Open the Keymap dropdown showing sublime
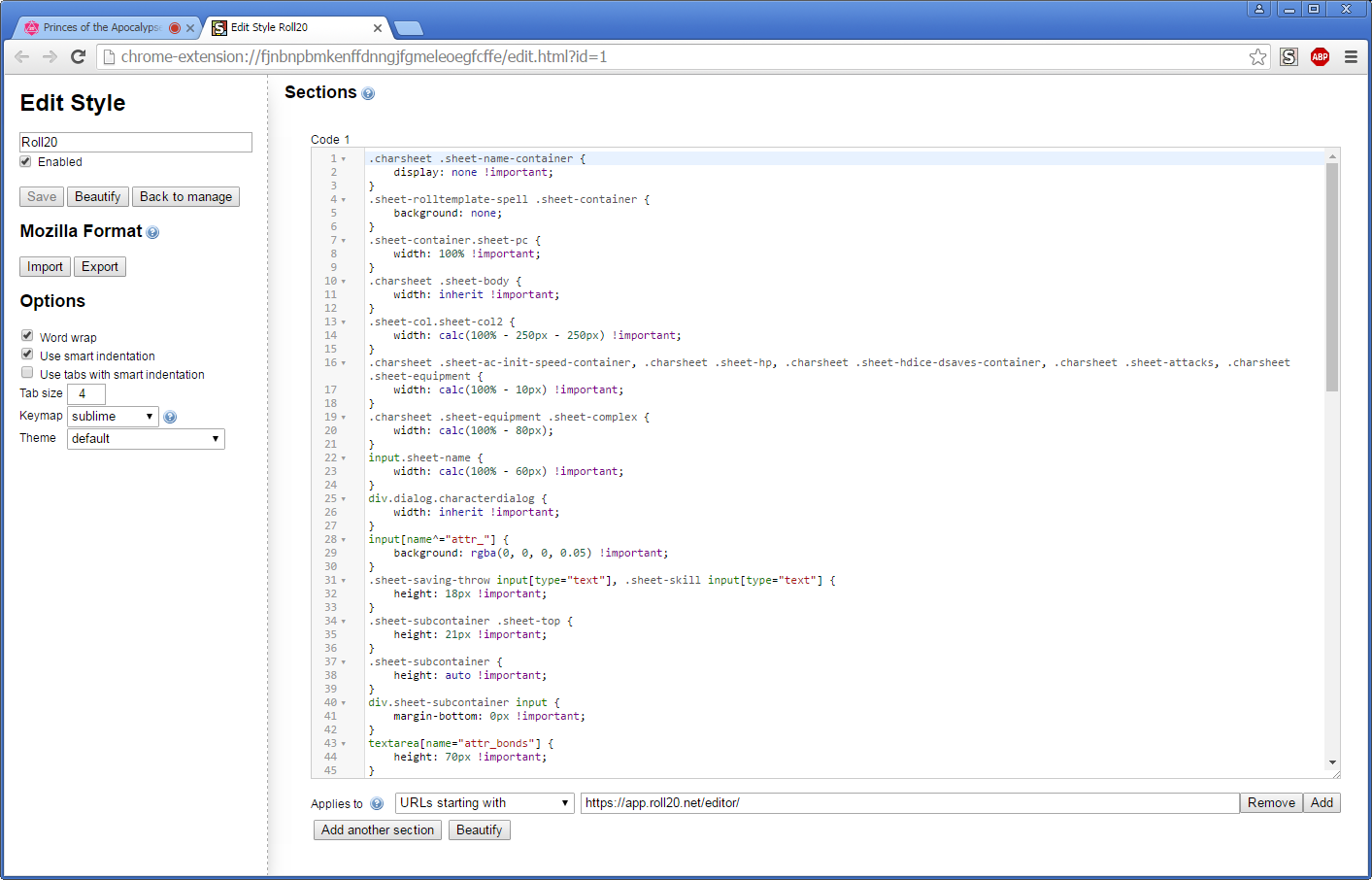The height and width of the screenshot is (880, 1372). click(113, 416)
